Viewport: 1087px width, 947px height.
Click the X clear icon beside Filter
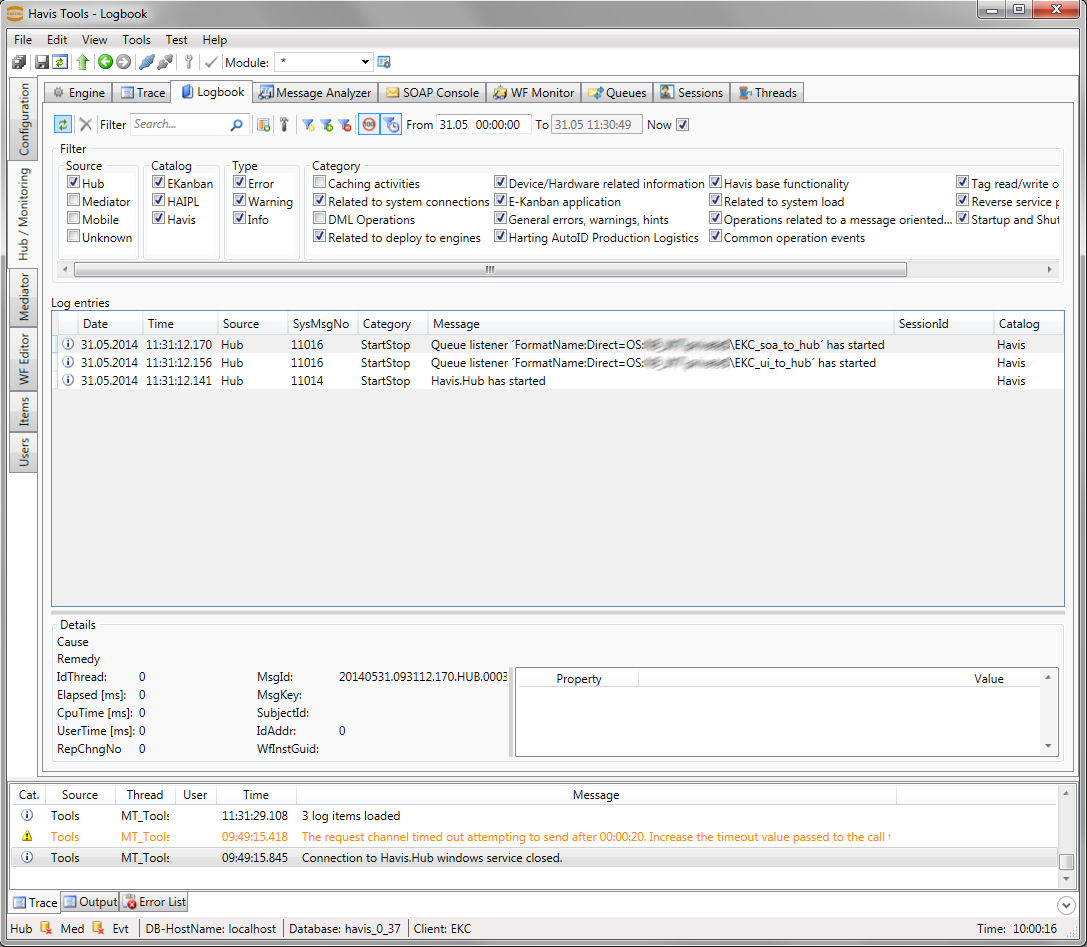(86, 125)
